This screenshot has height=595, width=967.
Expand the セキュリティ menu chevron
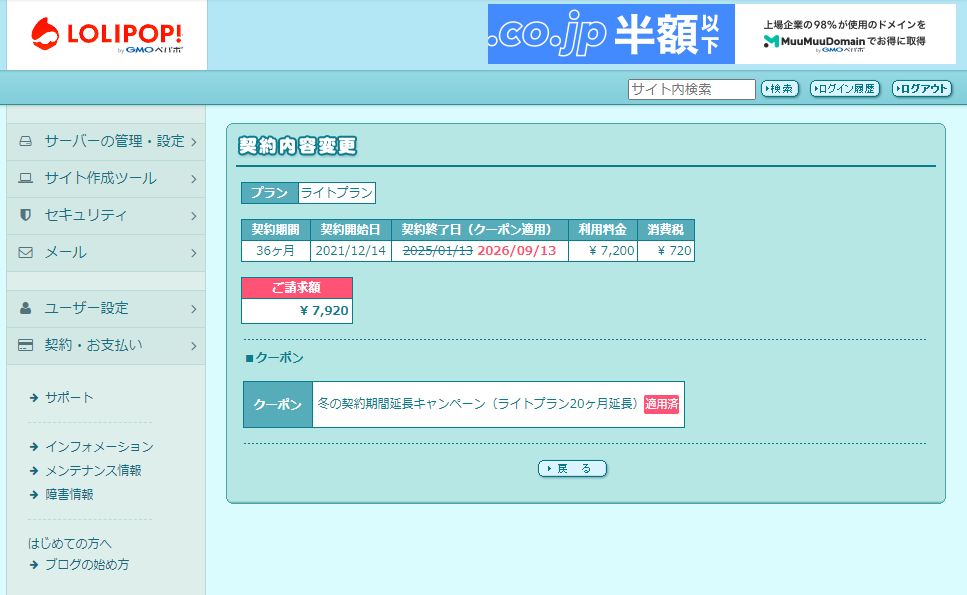pyautogui.click(x=193, y=216)
